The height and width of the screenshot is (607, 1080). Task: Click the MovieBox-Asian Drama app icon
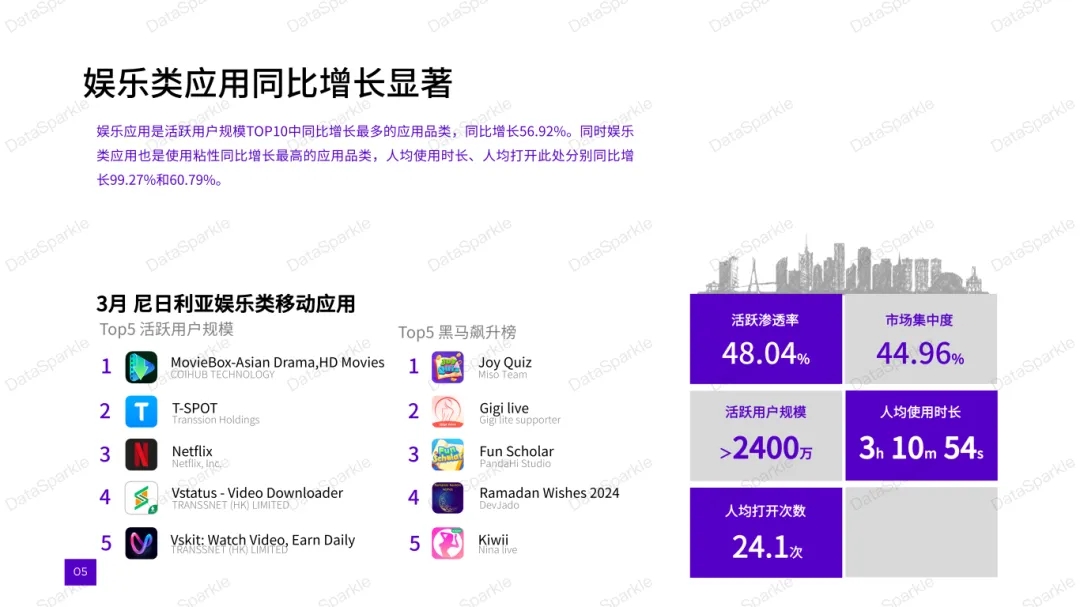click(x=141, y=366)
